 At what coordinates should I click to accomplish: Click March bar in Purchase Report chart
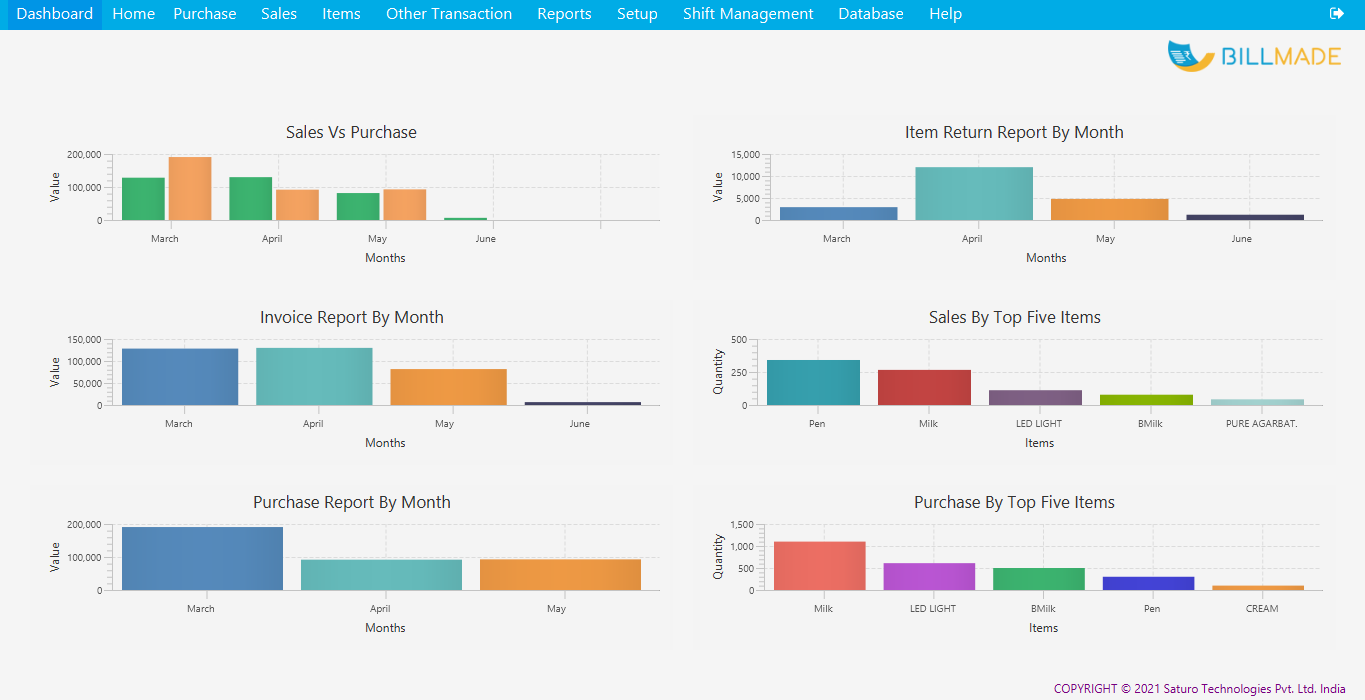[x=202, y=558]
